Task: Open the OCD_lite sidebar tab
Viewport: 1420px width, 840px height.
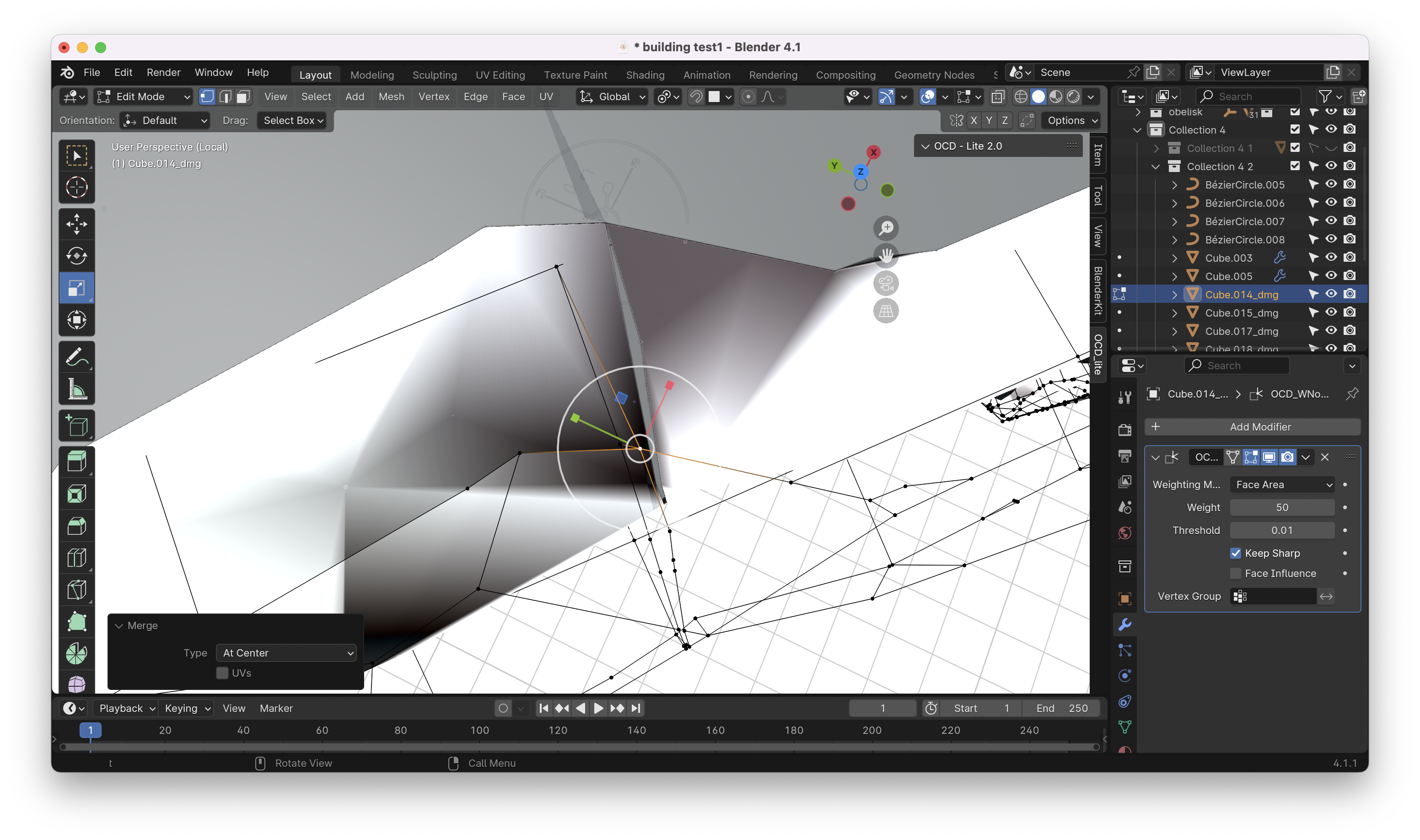Action: (1097, 354)
